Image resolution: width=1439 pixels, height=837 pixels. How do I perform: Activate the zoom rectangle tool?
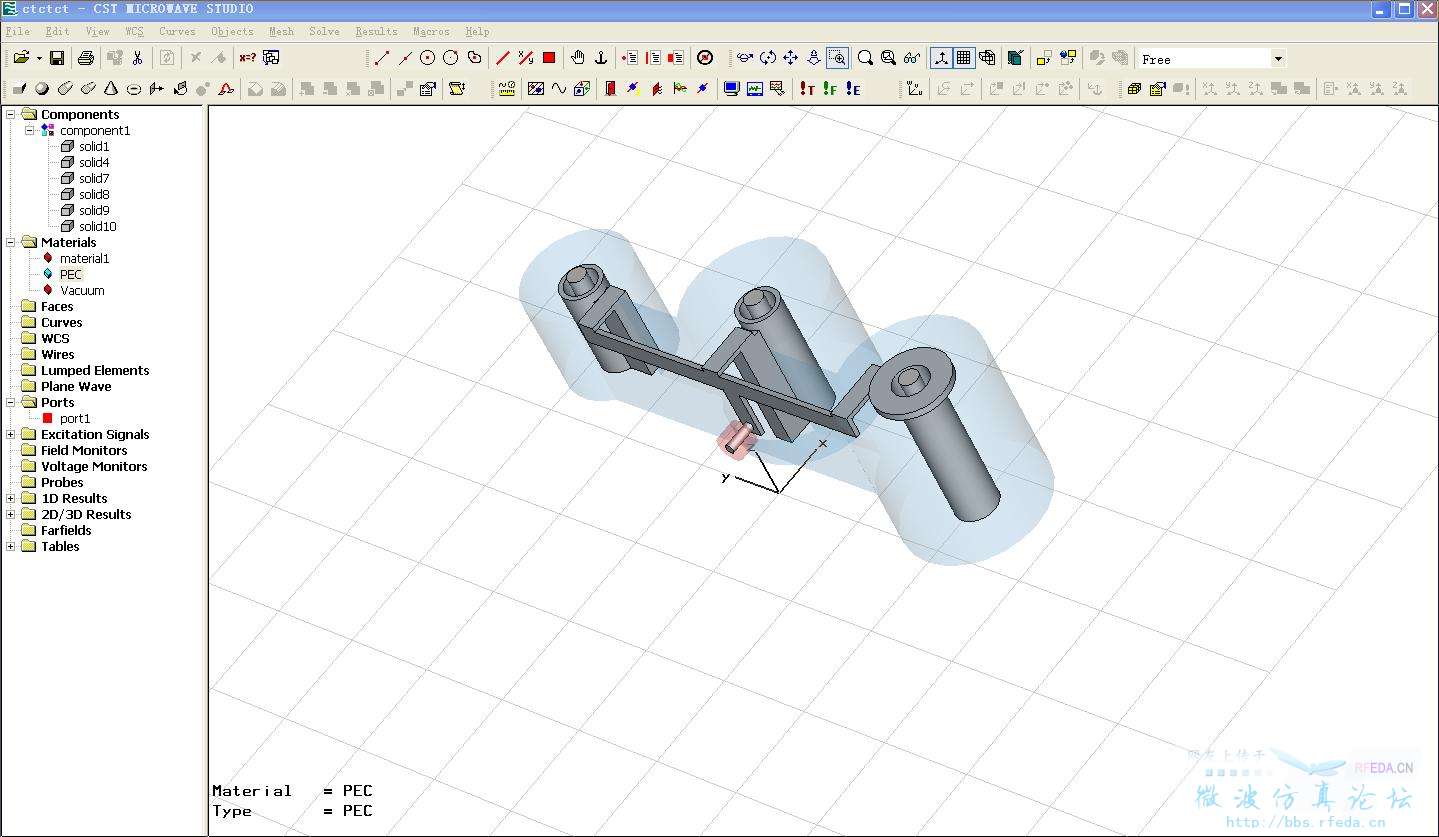coord(838,58)
